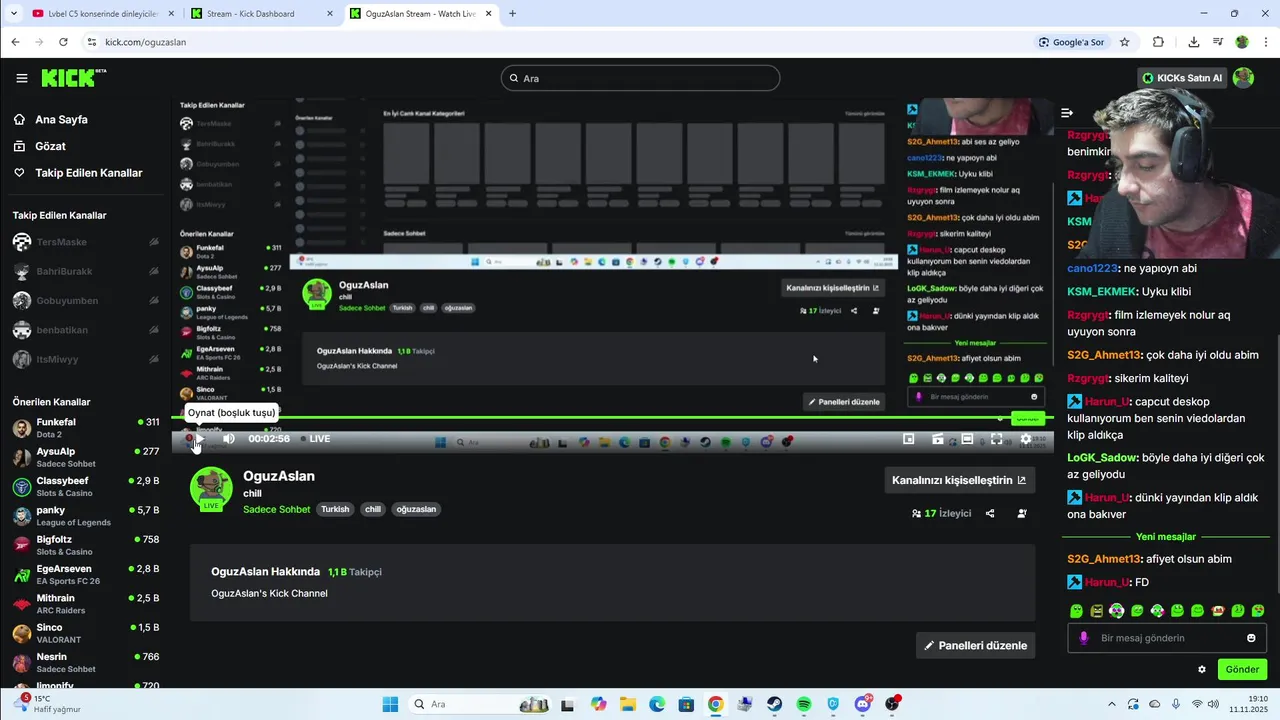
Task: Open the hamburger sidebar menu
Action: (x=22, y=78)
